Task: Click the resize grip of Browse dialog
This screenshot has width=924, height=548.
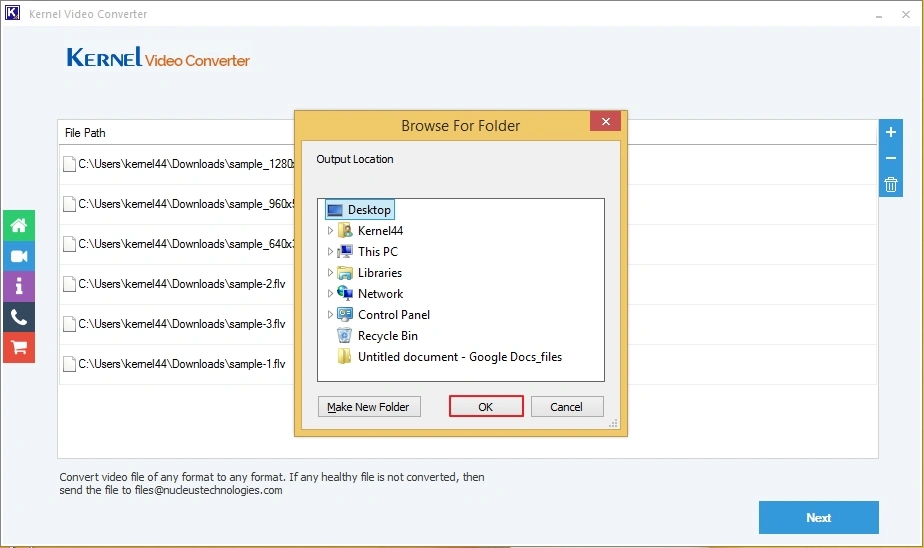Action: (x=613, y=423)
